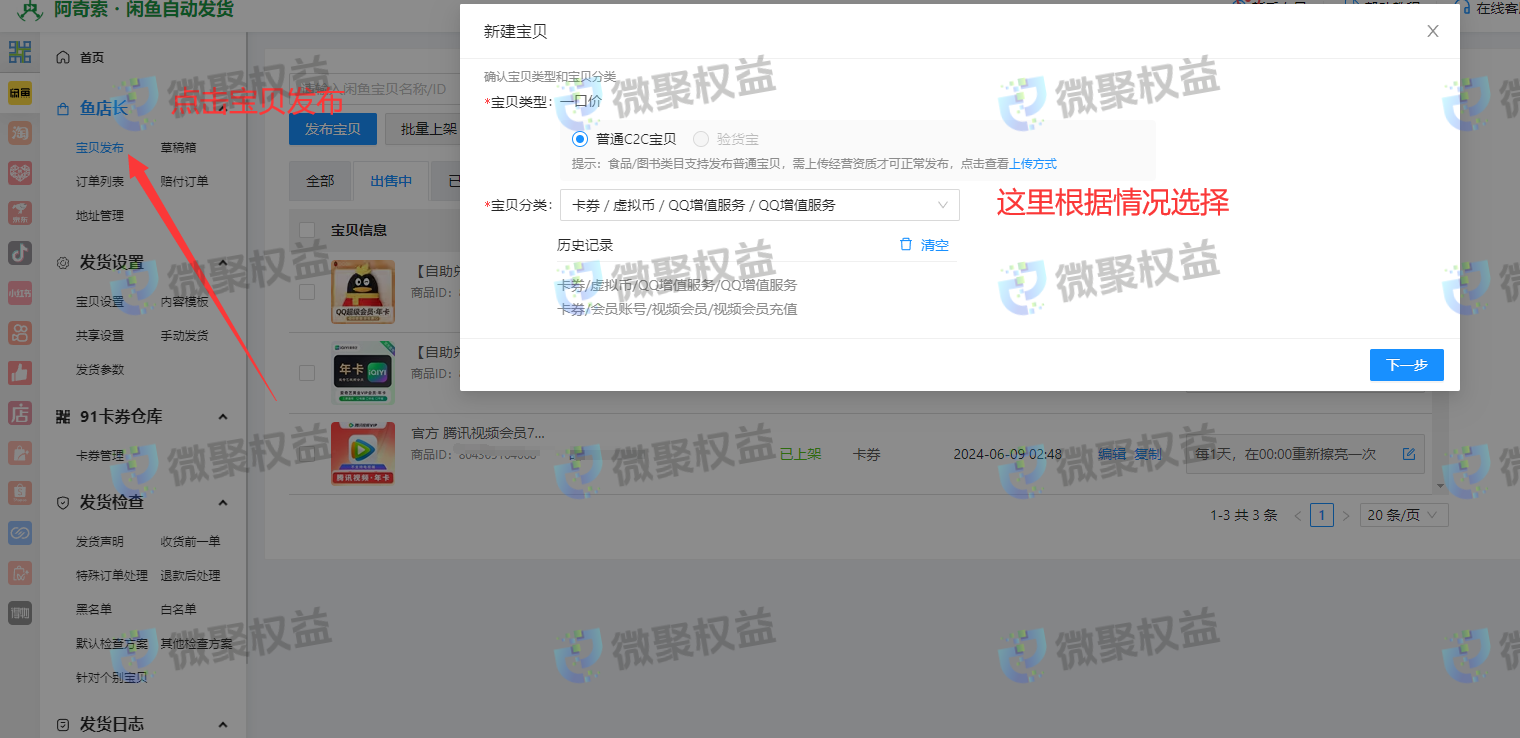Image resolution: width=1520 pixels, height=738 pixels.
Task: Open 宝贝发布 in the sidebar
Action: click(100, 148)
